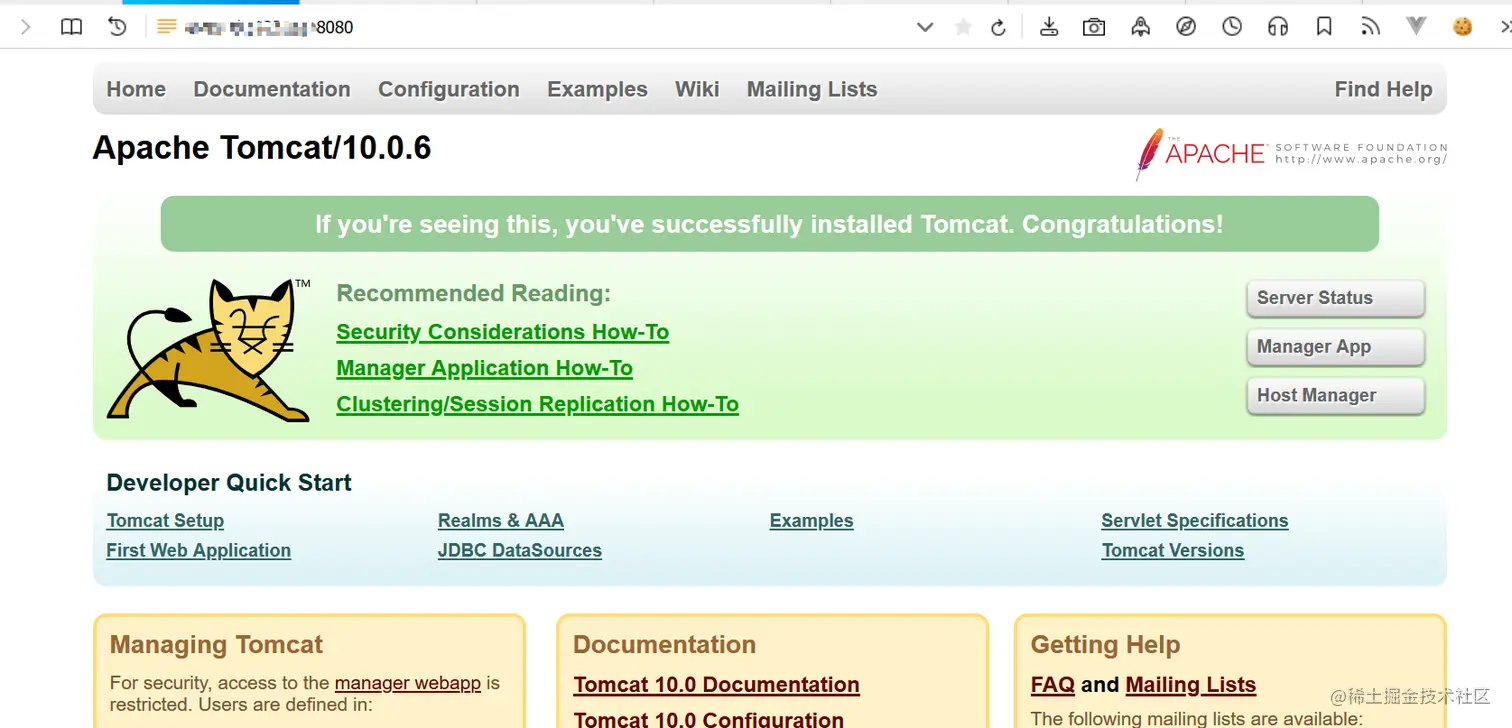
Task: Click the page info icon in address bar
Action: point(167,27)
